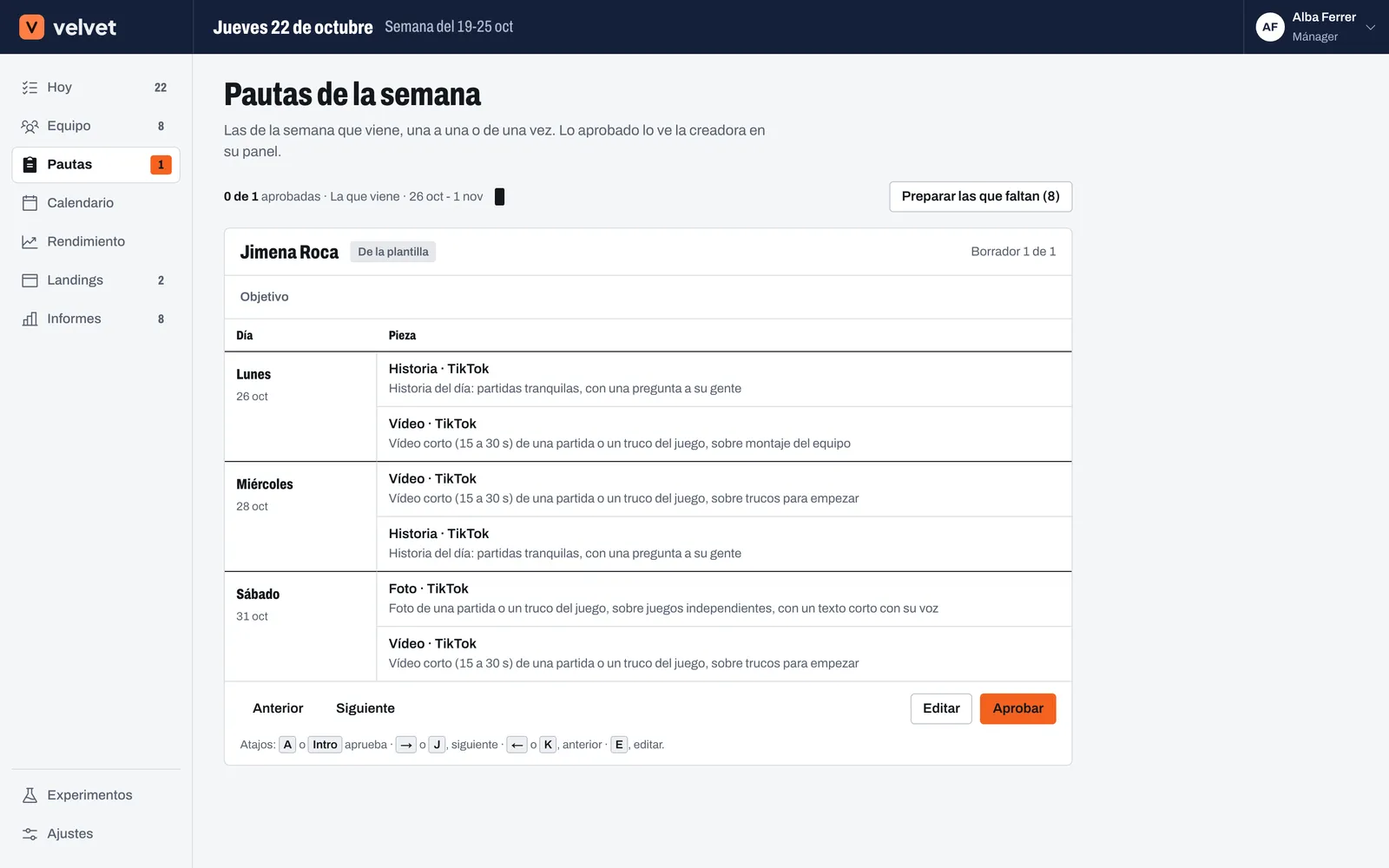Click the Objetivo row
The width and height of the screenshot is (1389, 868).
648,297
